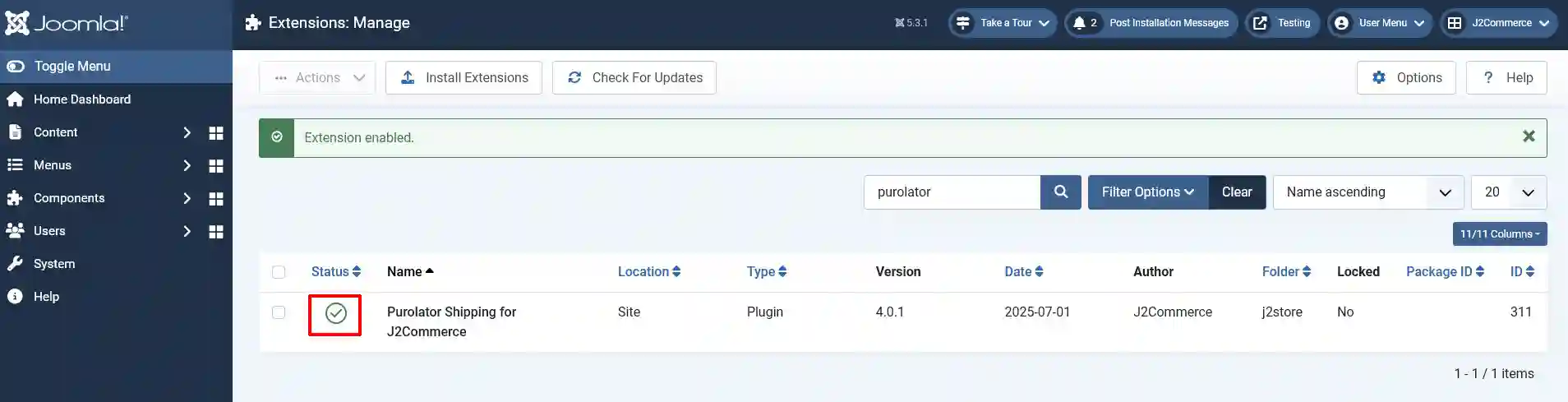Select the Purolator Shipping row checkbox
The width and height of the screenshot is (1568, 402).
click(279, 312)
